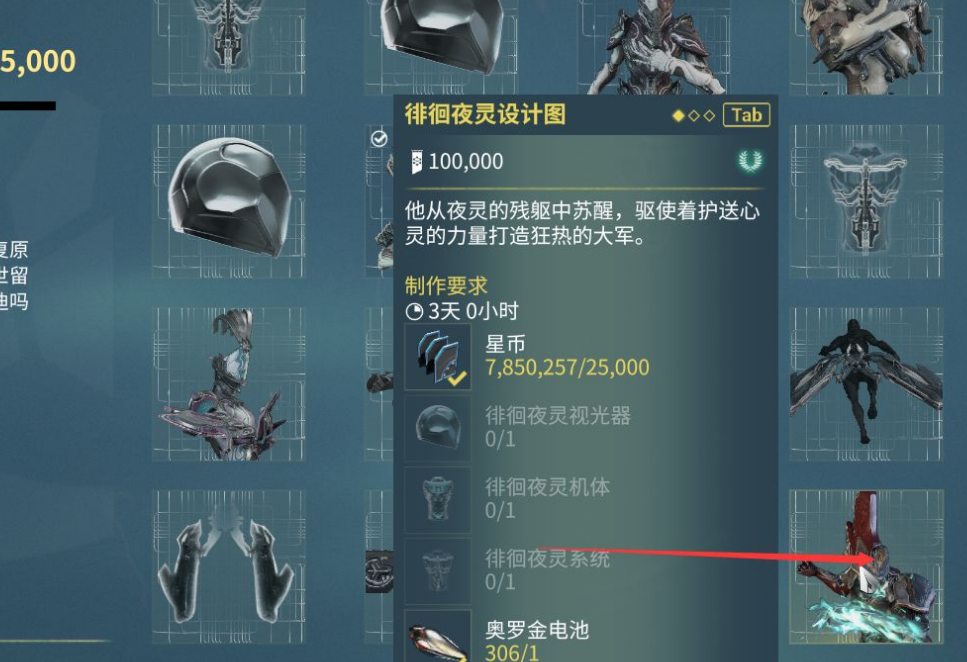This screenshot has height=662, width=967.
Task: Click the 制作要求 section heading
Action: point(446,286)
